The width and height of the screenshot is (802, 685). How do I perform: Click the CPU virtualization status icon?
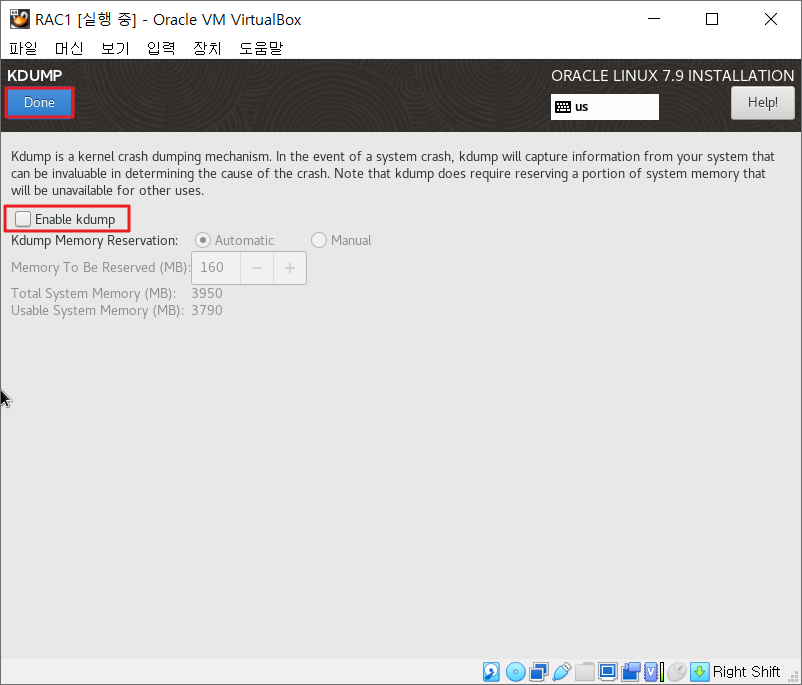[x=654, y=671]
